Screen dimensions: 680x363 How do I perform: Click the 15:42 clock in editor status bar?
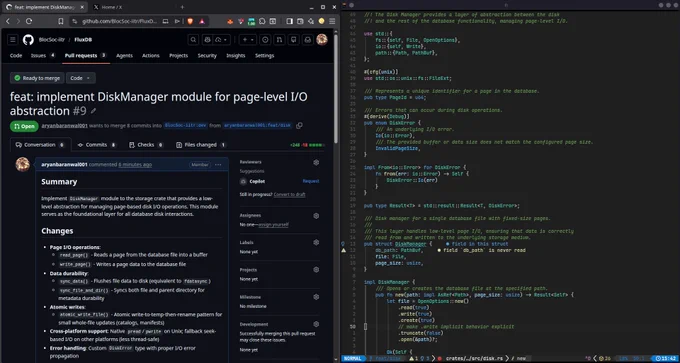click(666, 359)
